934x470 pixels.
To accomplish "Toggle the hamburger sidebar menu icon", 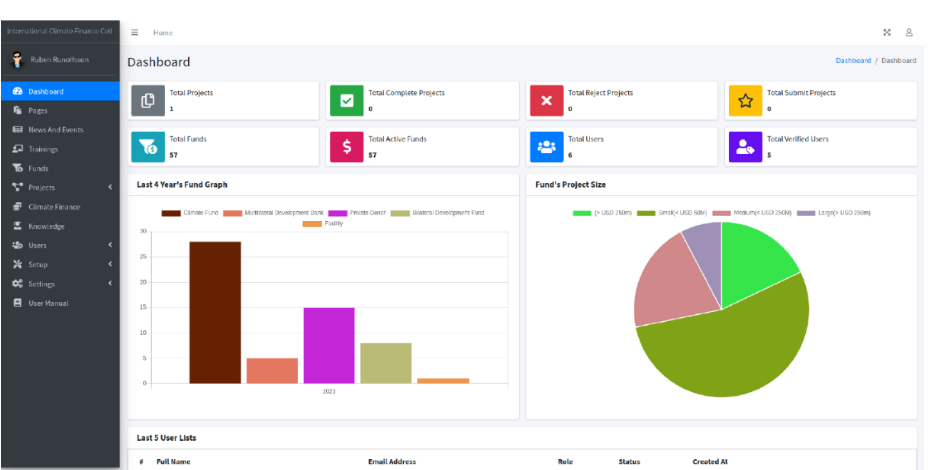I will [x=135, y=33].
